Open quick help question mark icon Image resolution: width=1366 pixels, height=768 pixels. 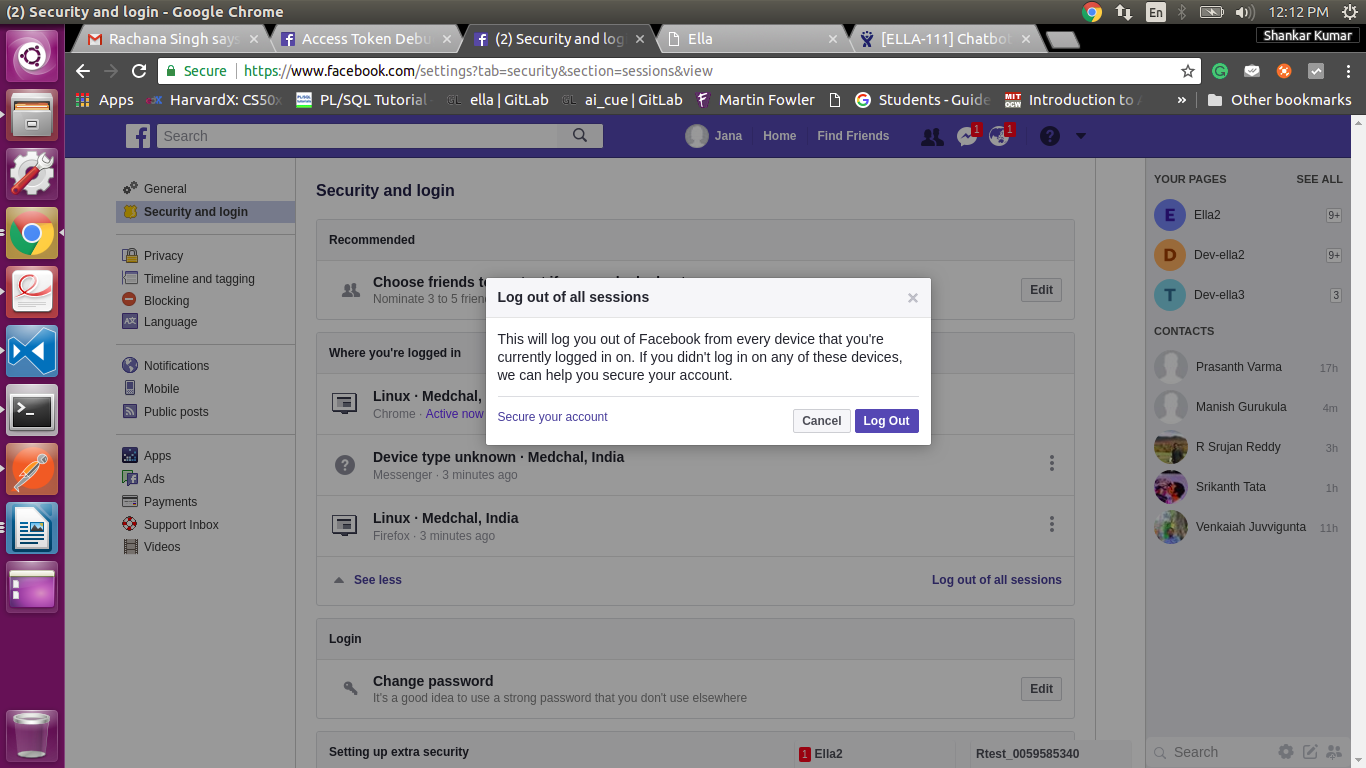(x=1049, y=136)
